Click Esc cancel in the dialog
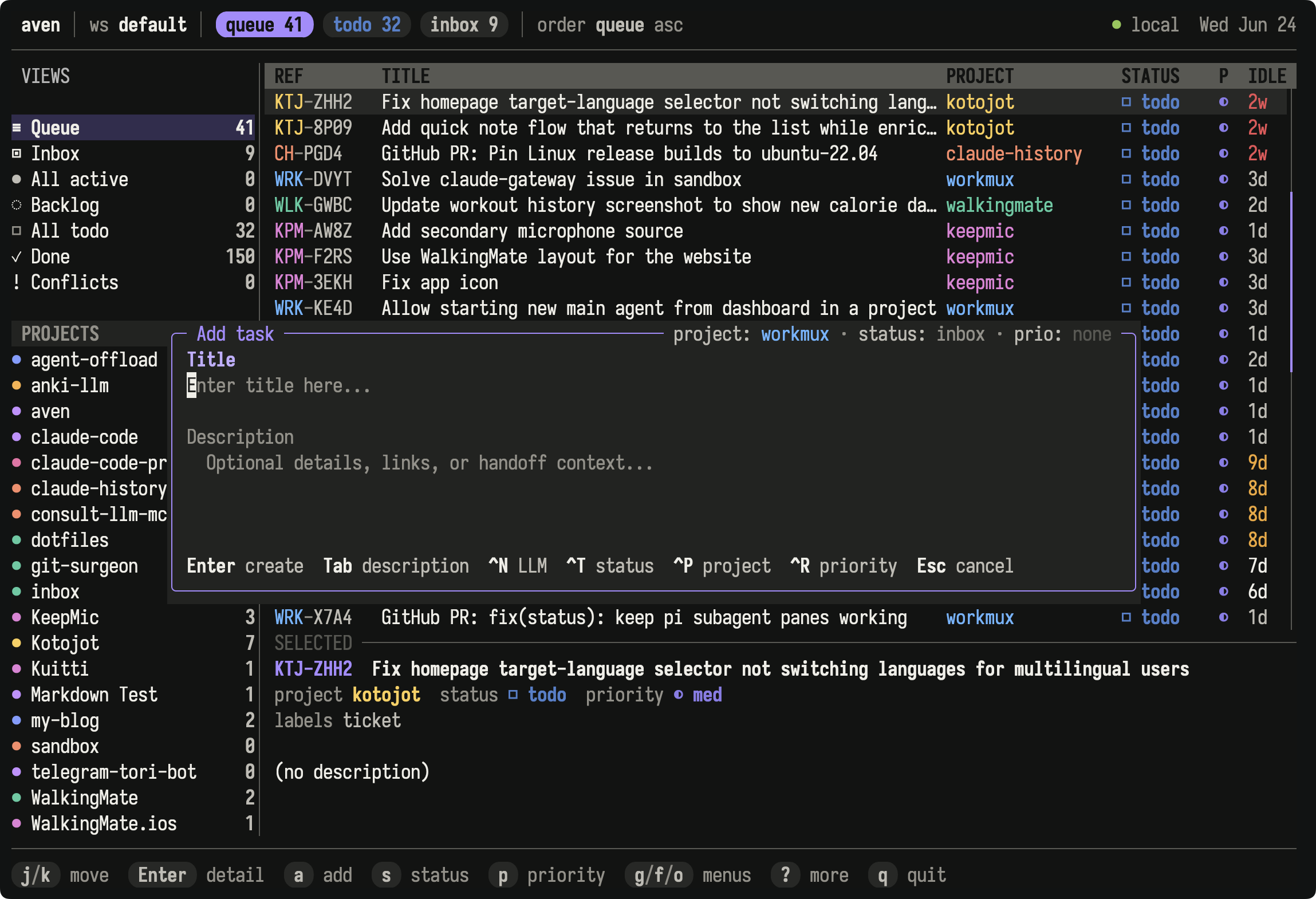 pos(965,566)
